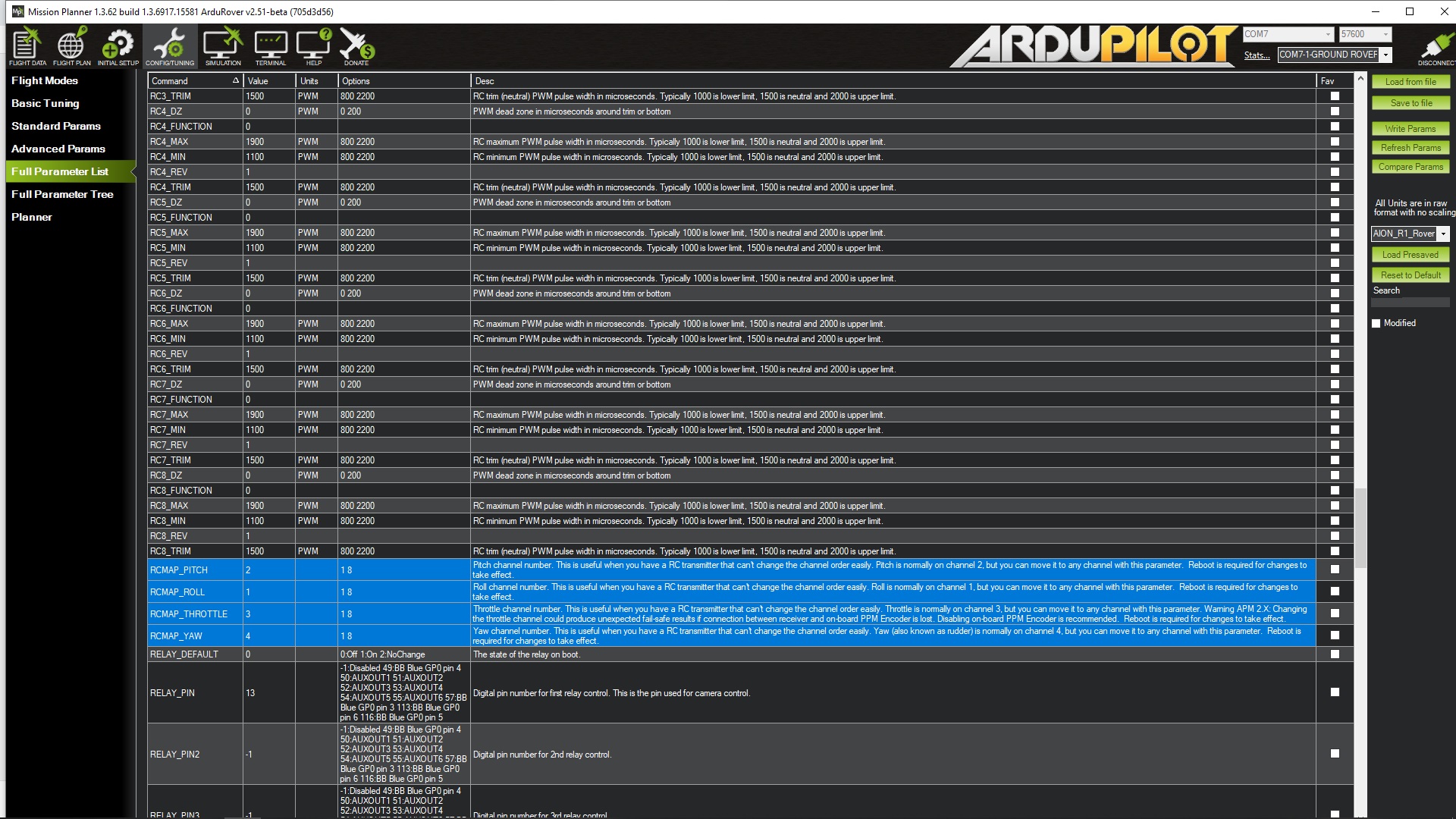Switch to Basic Tuning page

[45, 103]
